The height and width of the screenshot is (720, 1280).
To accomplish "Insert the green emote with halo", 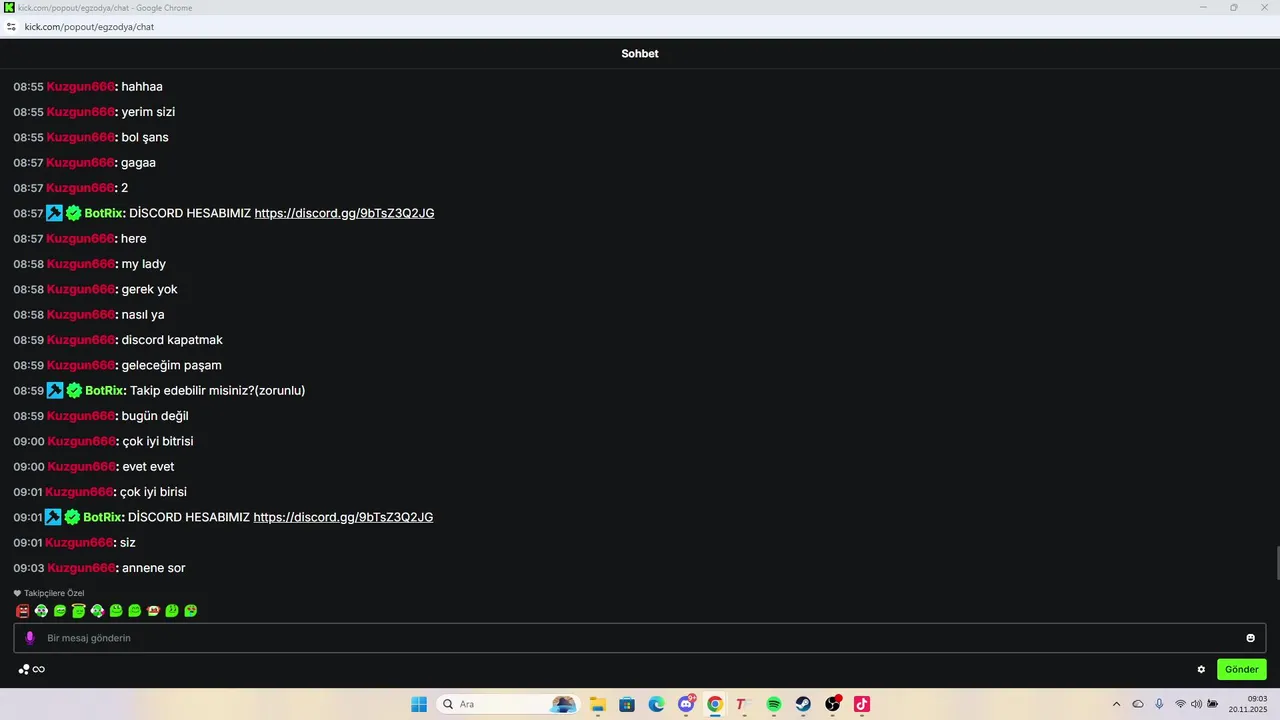I will [79, 610].
